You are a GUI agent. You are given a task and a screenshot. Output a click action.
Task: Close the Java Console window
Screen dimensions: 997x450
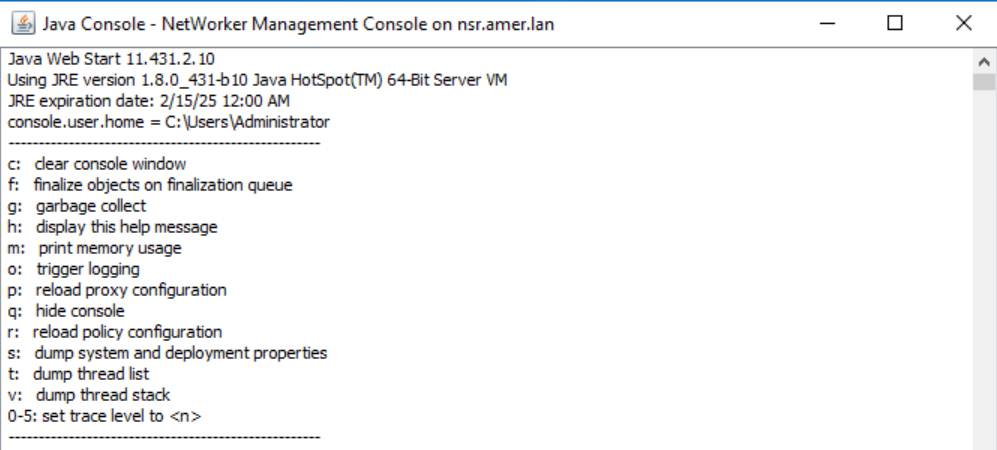click(963, 23)
